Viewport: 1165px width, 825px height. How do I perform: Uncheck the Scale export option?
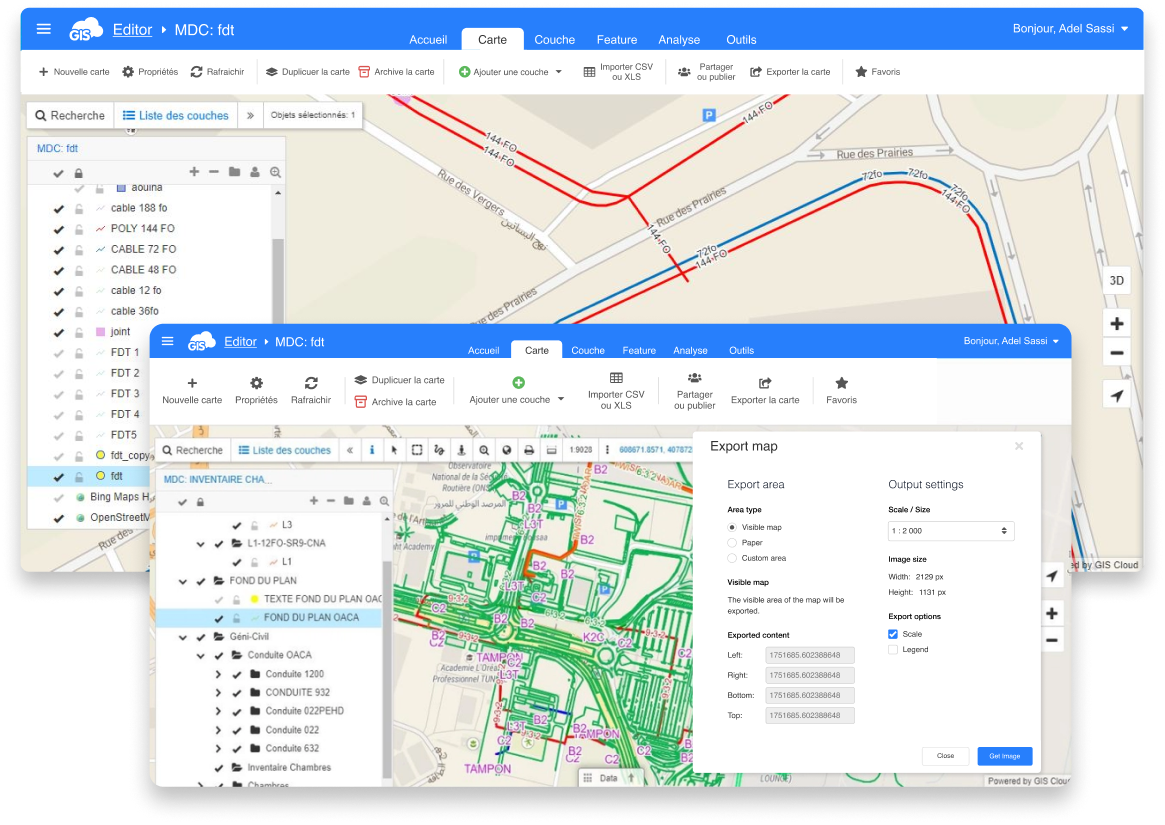[893, 634]
